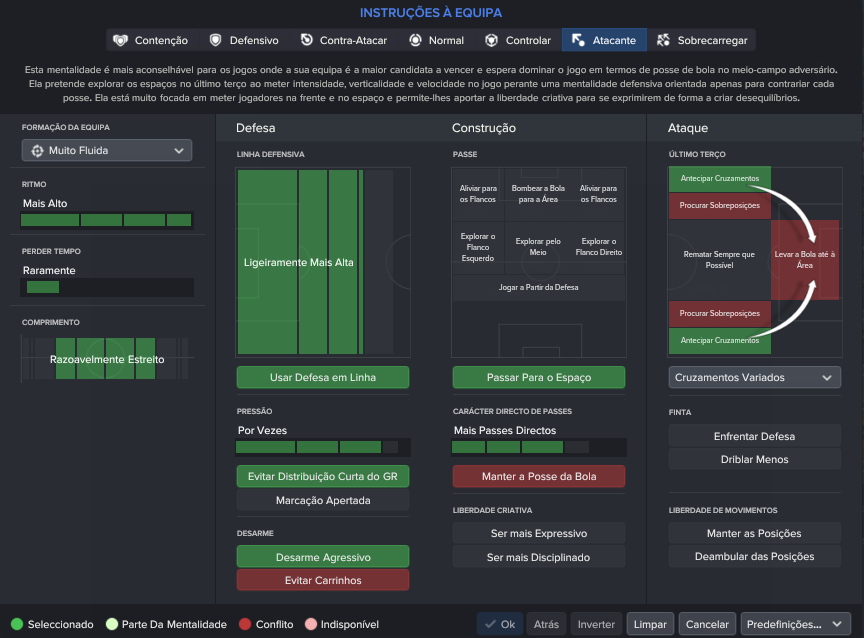Open the Muito Fluida team shape dropdown
The image size is (864, 638).
point(107,150)
